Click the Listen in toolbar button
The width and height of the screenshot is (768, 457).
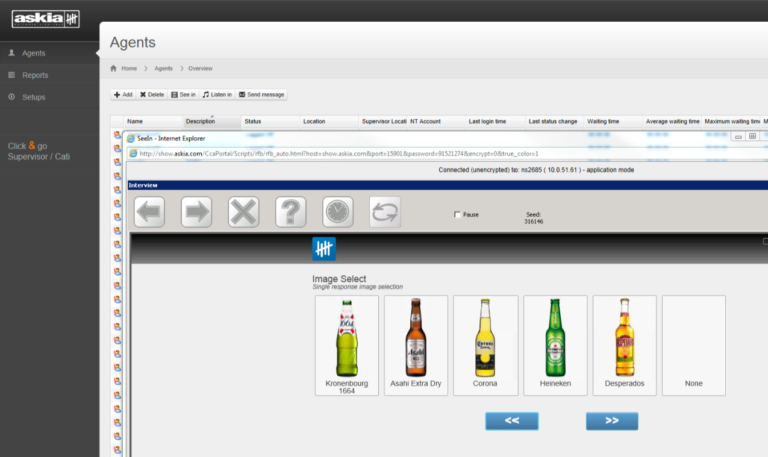[217, 95]
